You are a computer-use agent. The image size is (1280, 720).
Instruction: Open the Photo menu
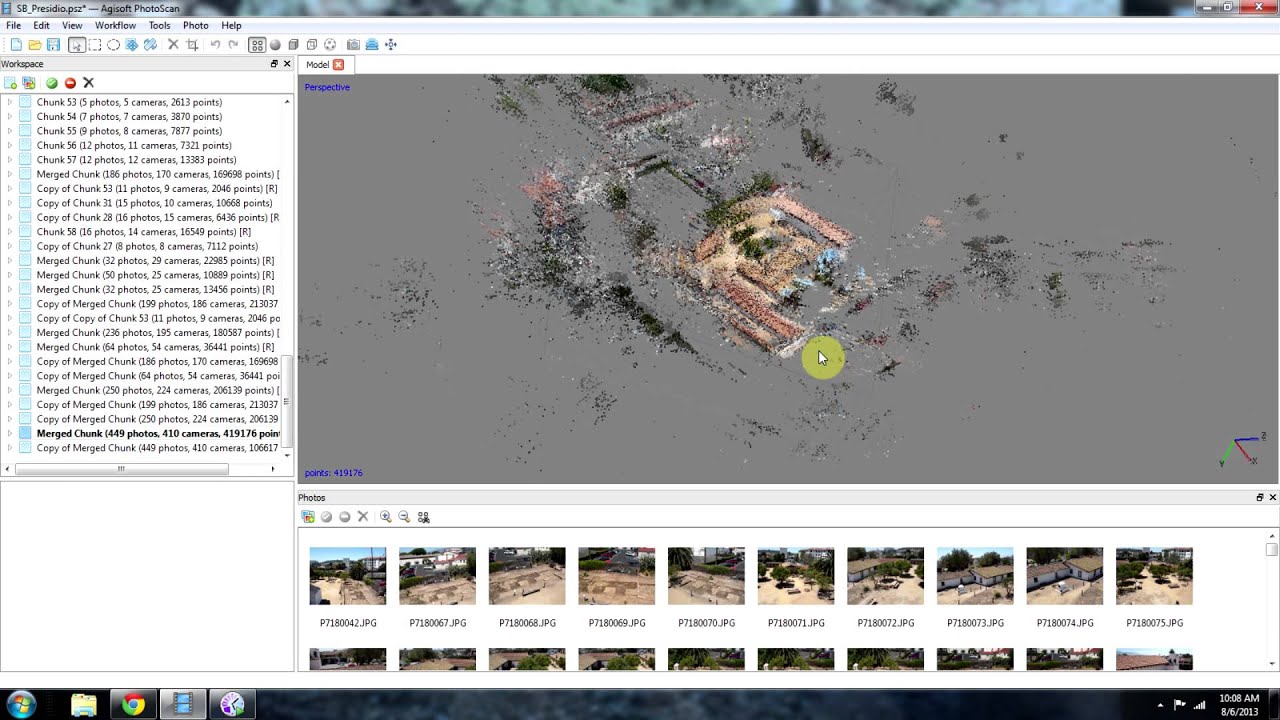tap(196, 25)
